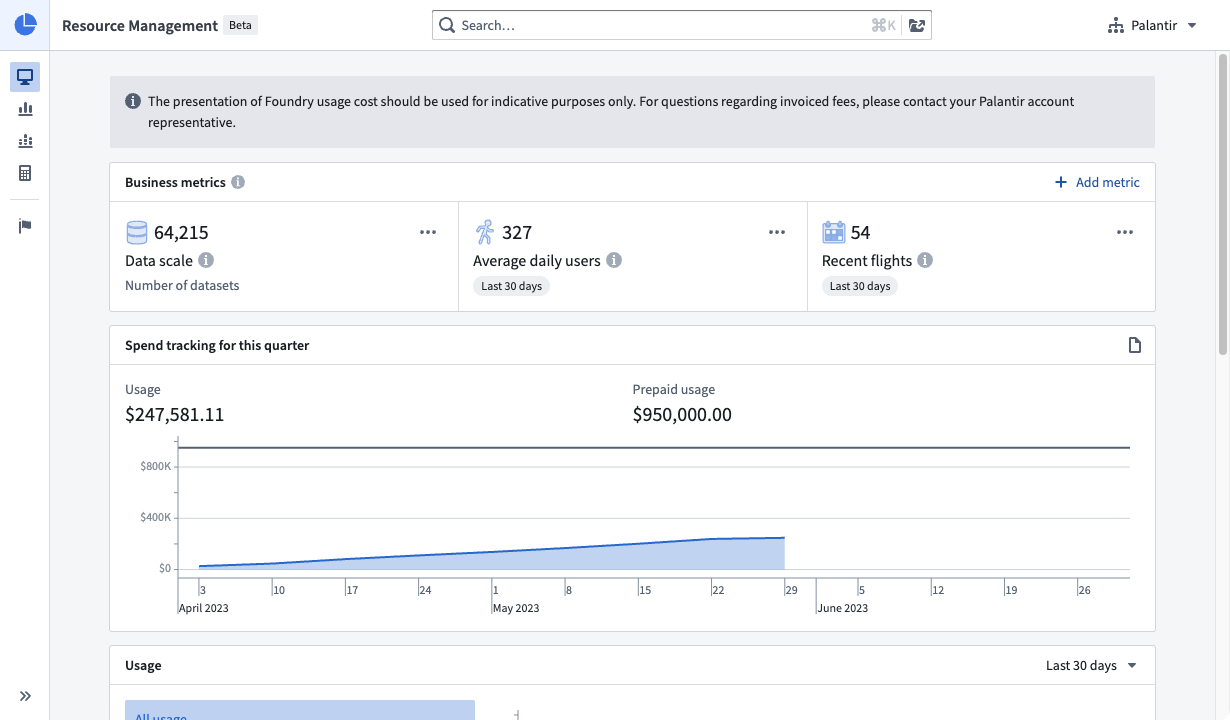This screenshot has height=720, width=1230.
Task: Click Last 30 days tag under Recent flights
Action: click(x=860, y=286)
